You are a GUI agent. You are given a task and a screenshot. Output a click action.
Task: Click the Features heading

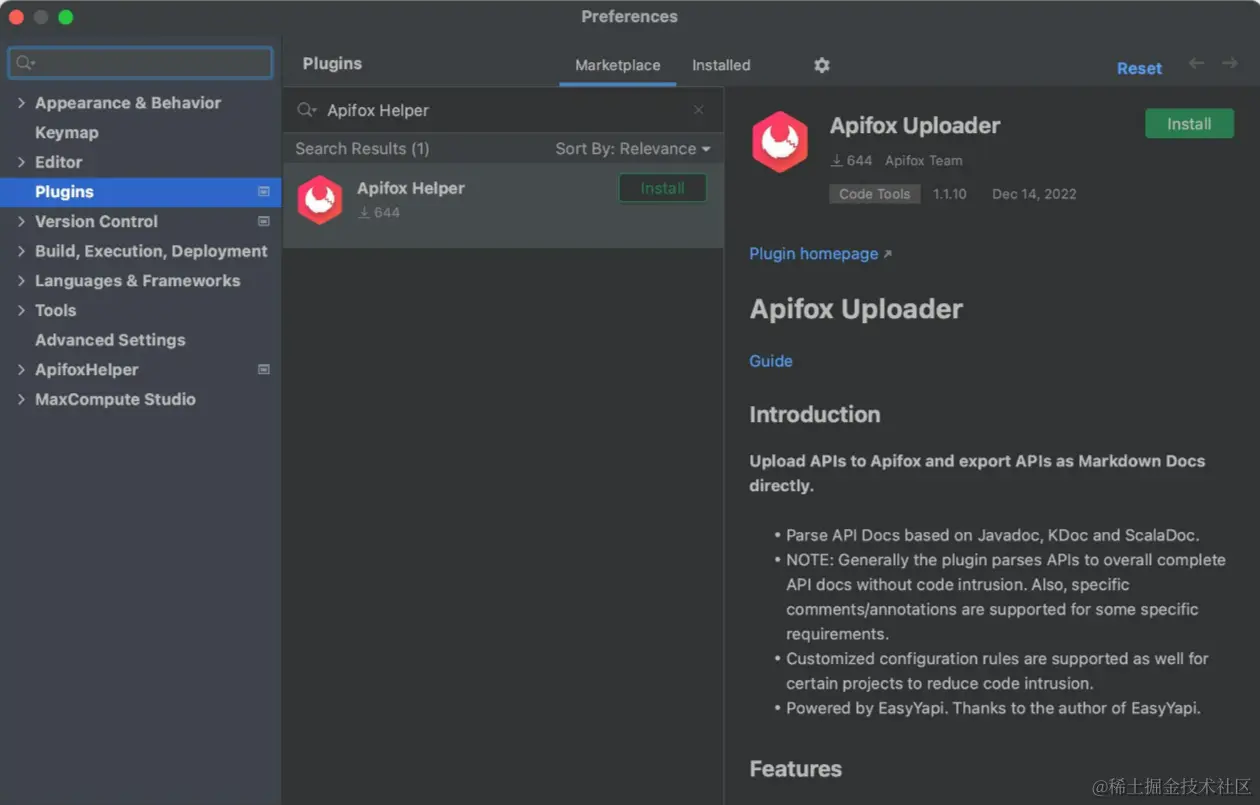pos(796,769)
